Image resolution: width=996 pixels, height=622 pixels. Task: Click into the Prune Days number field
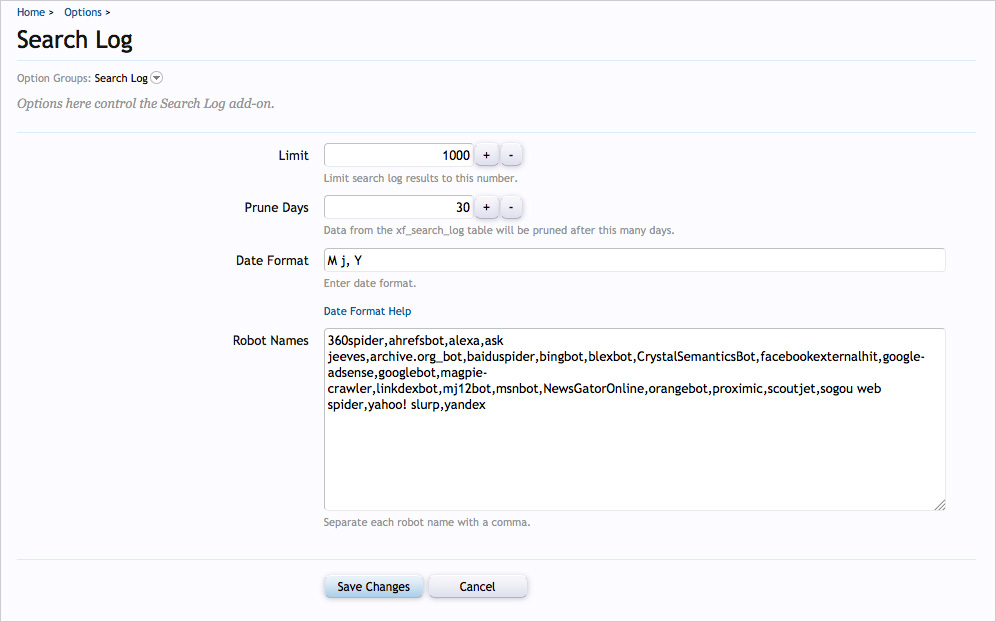(x=398, y=207)
